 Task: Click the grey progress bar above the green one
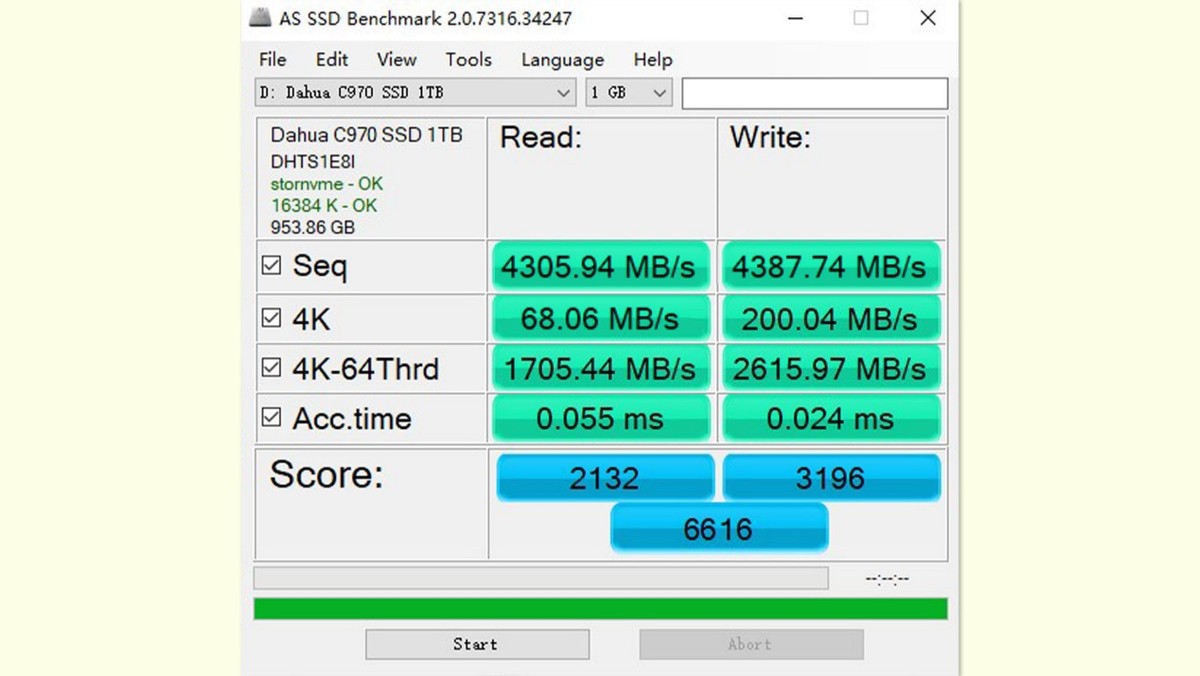pos(541,578)
